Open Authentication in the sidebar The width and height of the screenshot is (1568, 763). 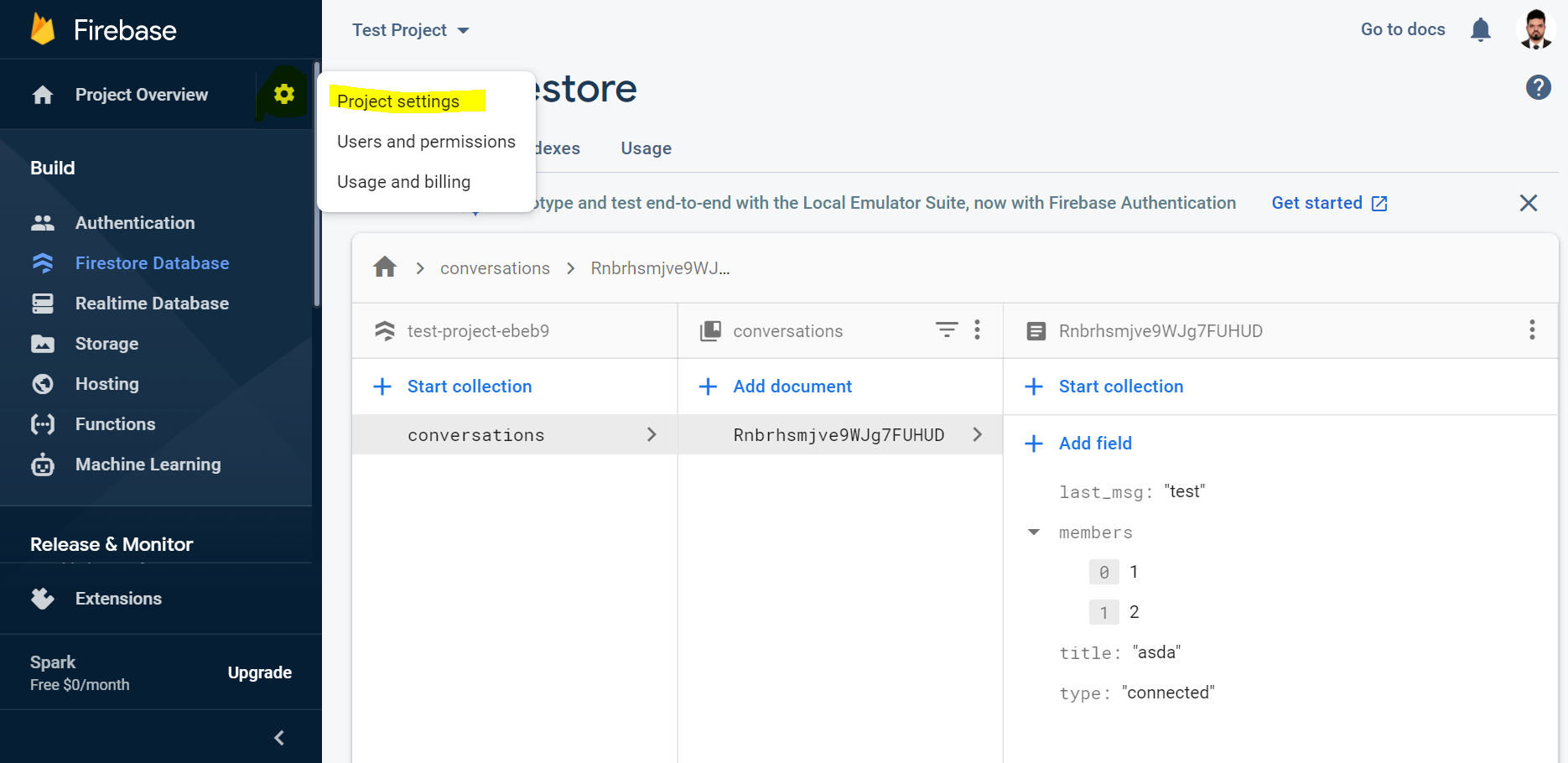pyautogui.click(x=135, y=223)
